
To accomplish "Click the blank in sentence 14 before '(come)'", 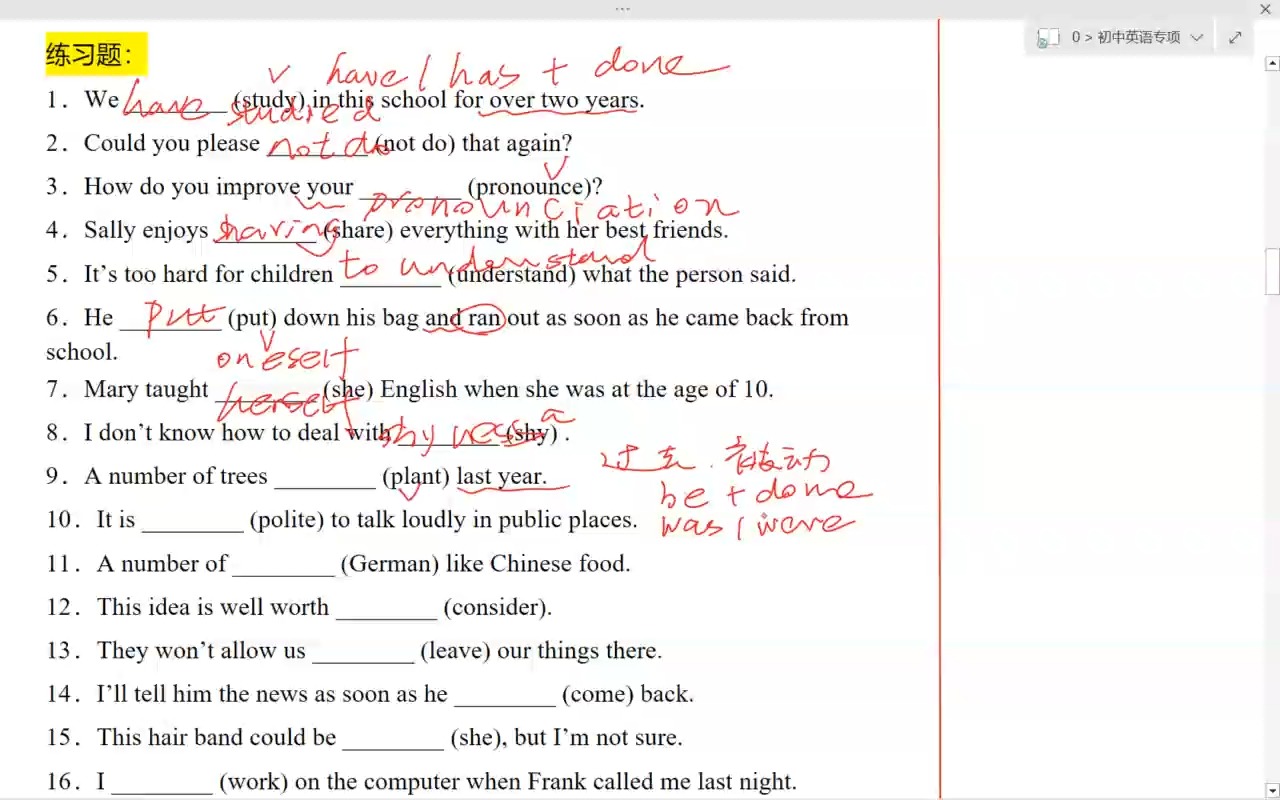I will (505, 696).
